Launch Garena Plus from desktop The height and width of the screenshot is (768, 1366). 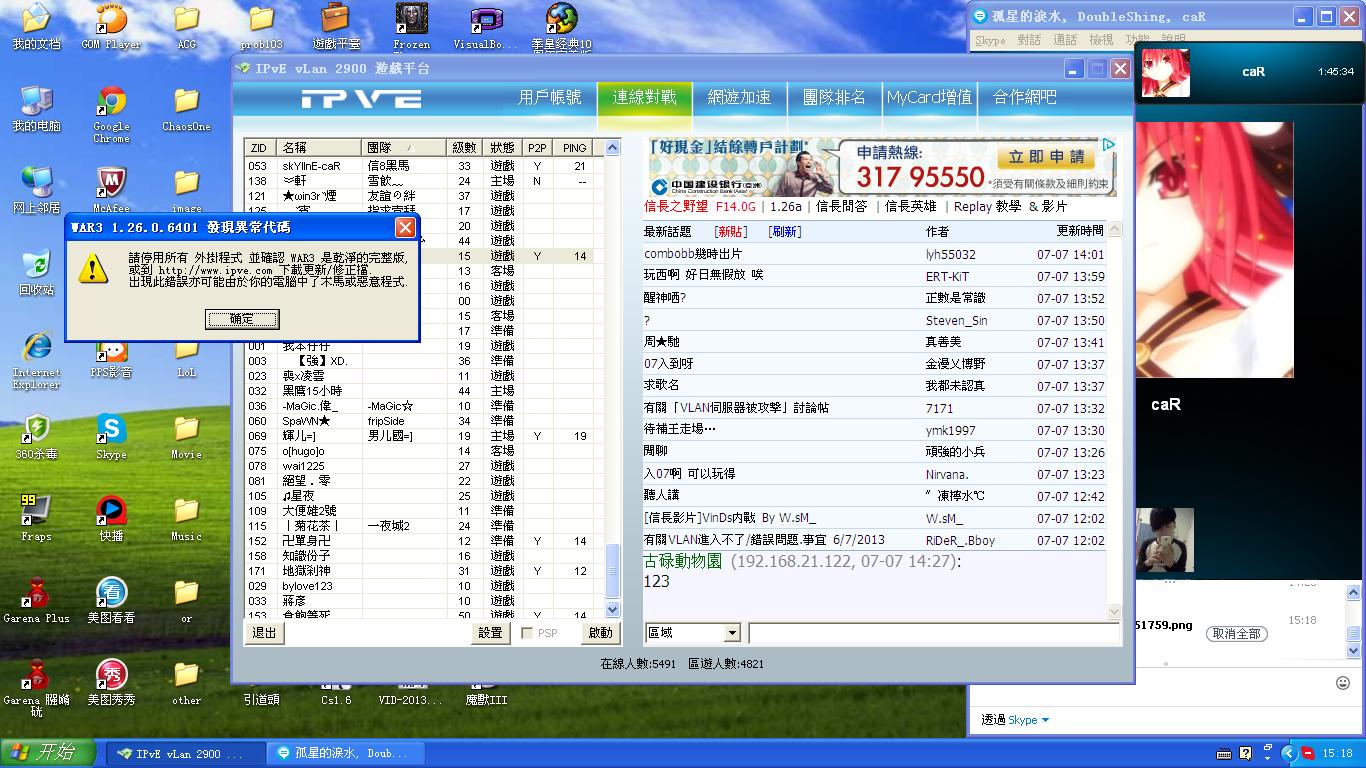tap(36, 594)
